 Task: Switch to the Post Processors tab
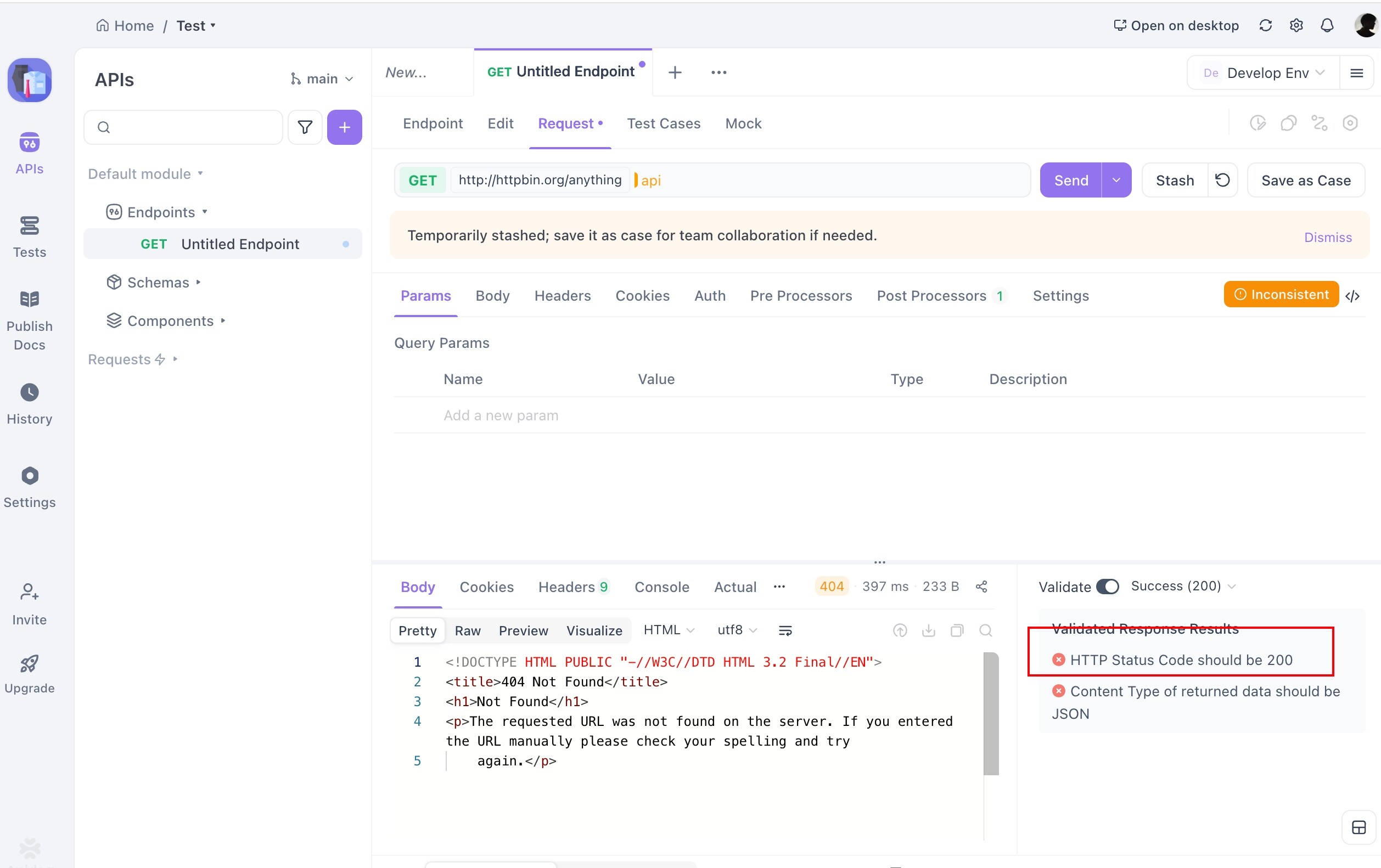click(x=931, y=296)
